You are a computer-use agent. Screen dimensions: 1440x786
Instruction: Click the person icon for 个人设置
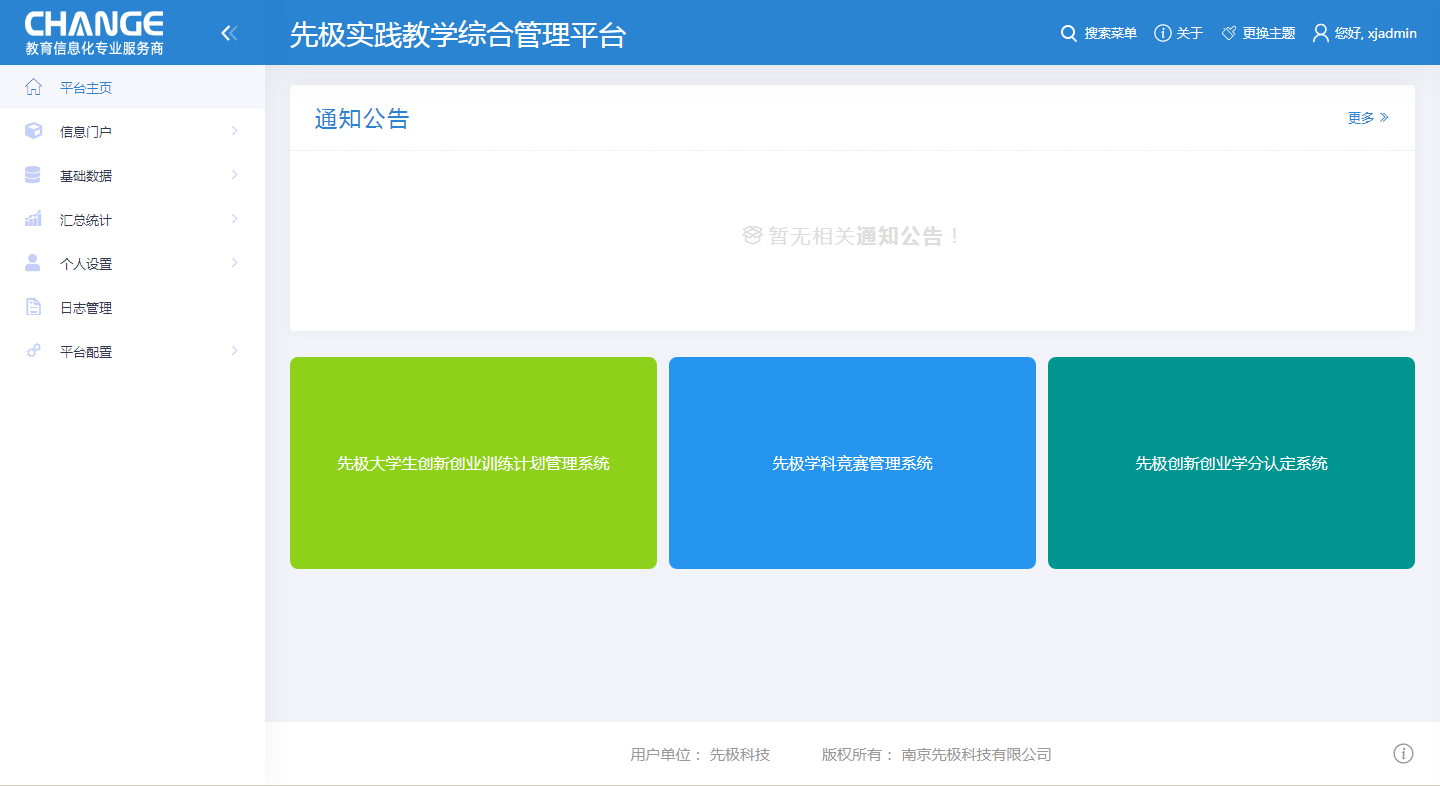click(x=33, y=263)
